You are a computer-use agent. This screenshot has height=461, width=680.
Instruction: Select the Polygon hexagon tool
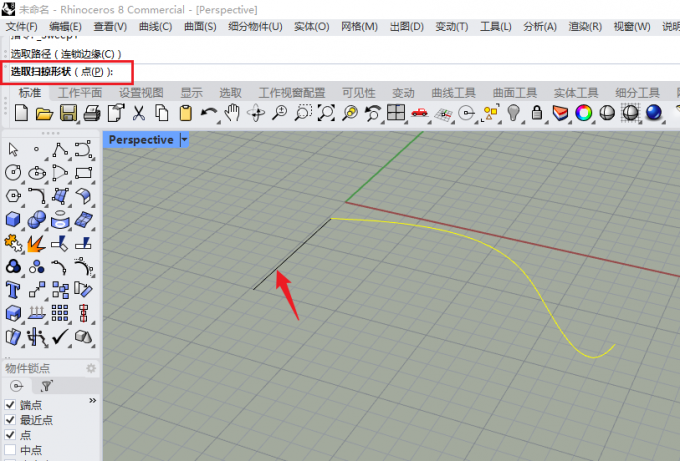pyautogui.click(x=13, y=196)
